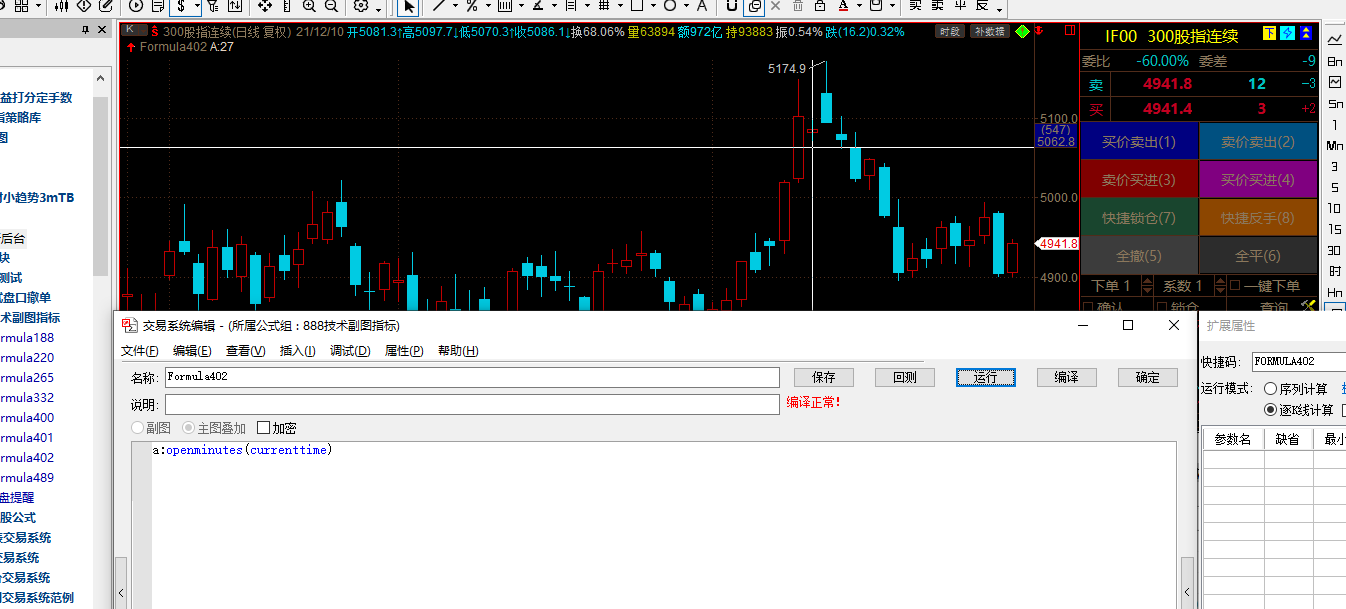Toggle the 一键下单 checkbox
This screenshot has width=1346, height=609.
1235,286
